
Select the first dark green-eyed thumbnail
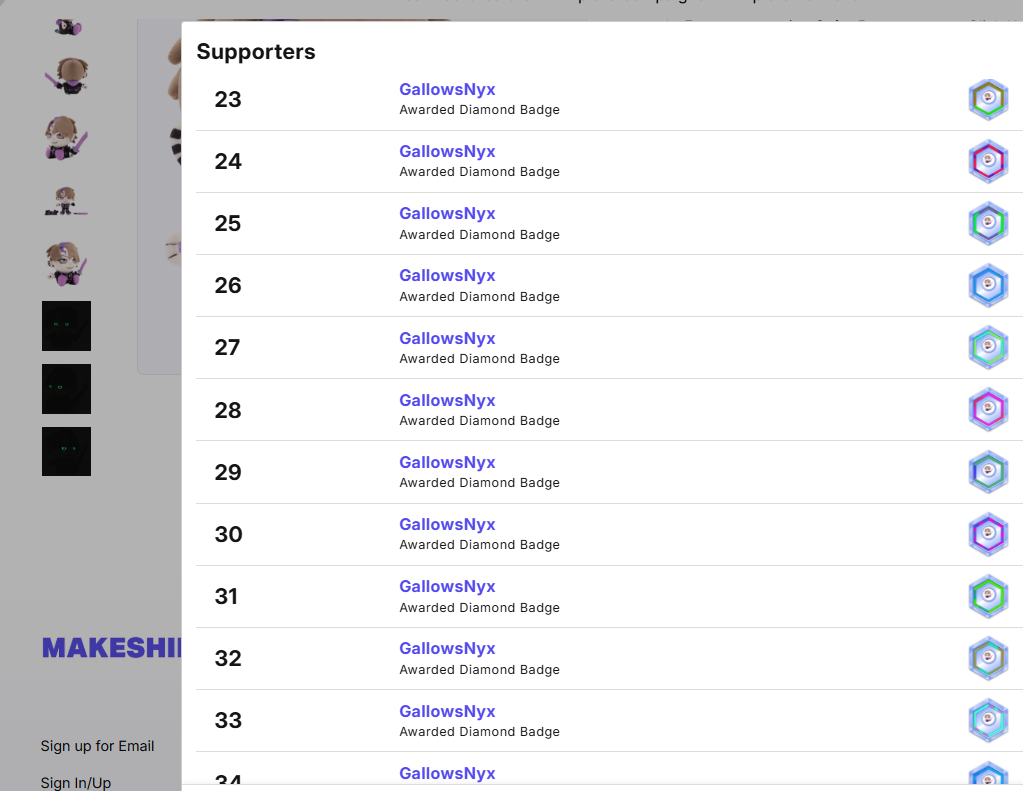point(66,326)
